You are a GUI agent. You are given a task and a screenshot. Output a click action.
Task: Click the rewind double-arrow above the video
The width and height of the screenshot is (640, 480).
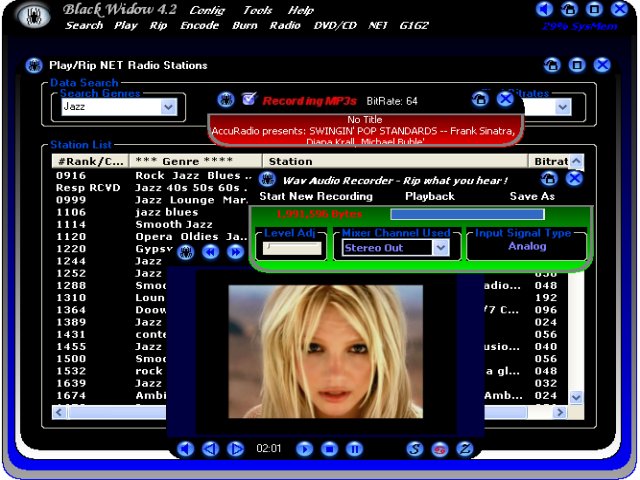pos(211,252)
